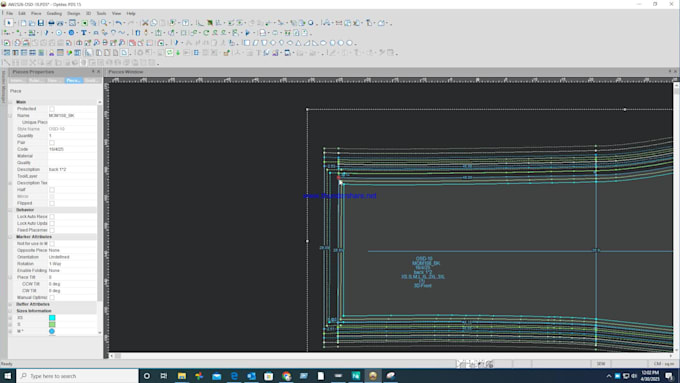Screen dimensions: 680x383
Task: Toggle the Protected checkbox
Action: [52, 109]
